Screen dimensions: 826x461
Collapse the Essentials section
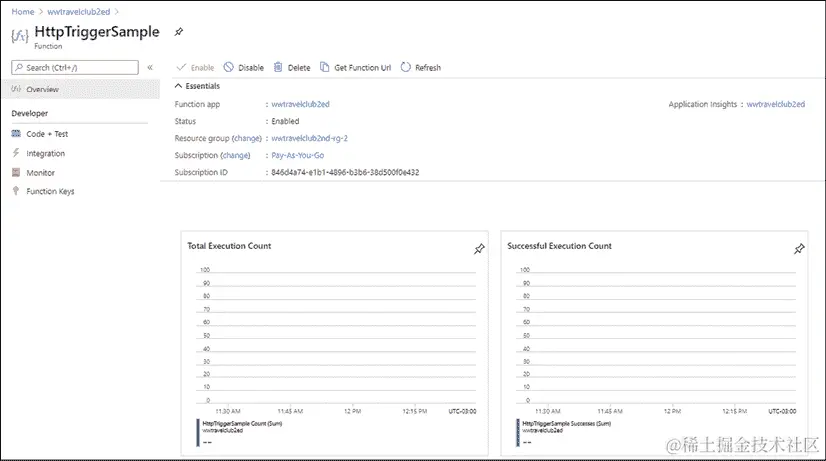(179, 86)
